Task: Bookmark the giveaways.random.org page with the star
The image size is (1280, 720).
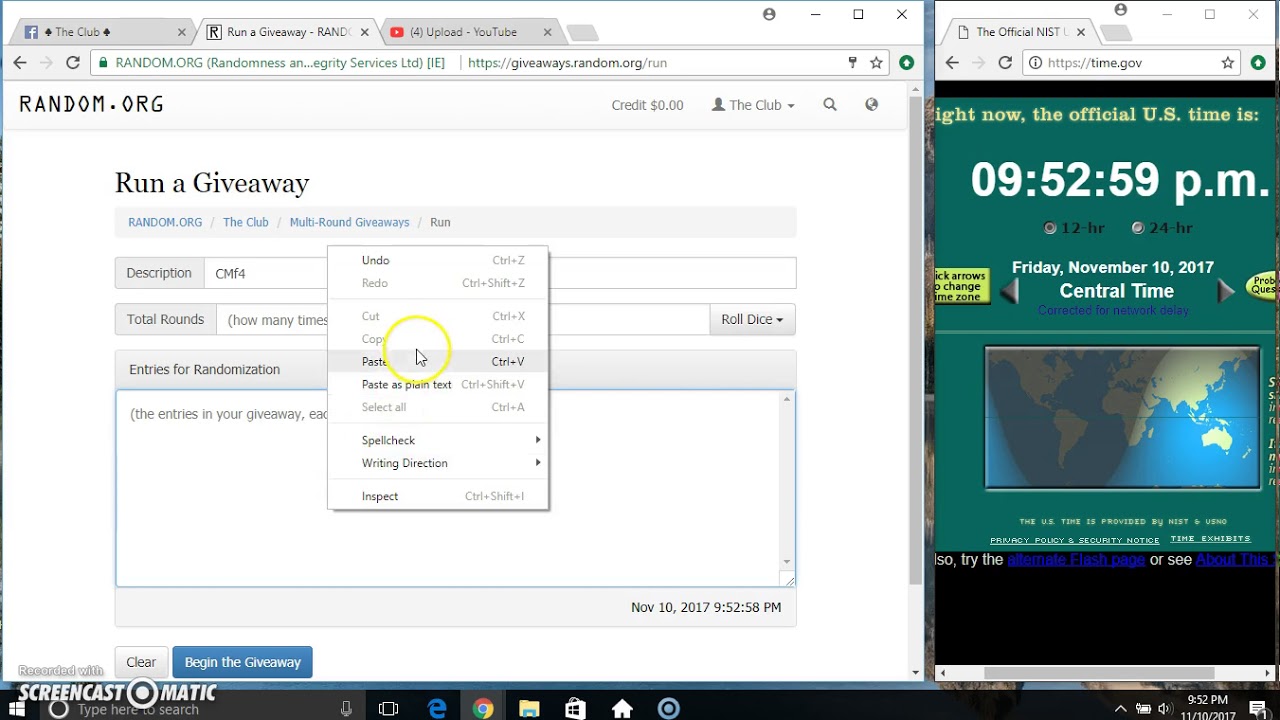Action: (x=876, y=62)
